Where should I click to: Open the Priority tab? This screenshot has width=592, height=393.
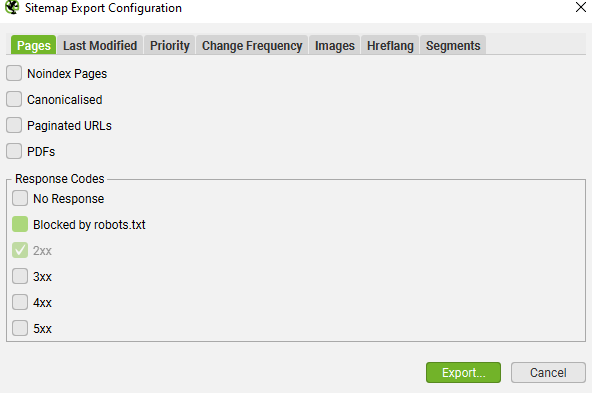[x=170, y=45]
